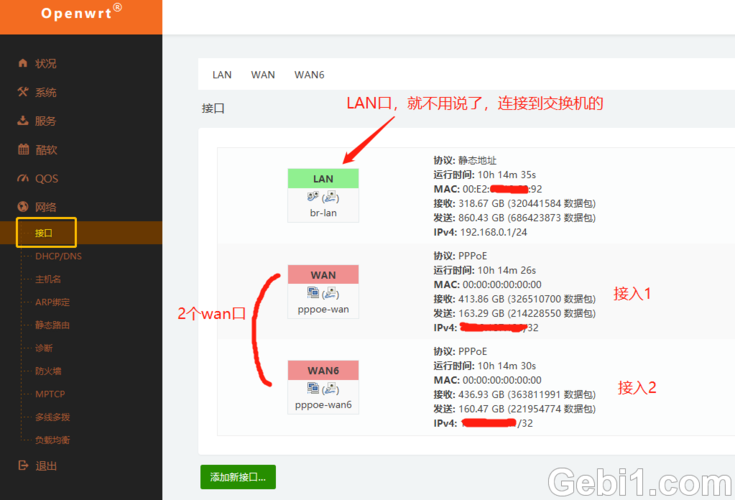
Task: Open 负载均衡 page
Action: tap(52, 440)
